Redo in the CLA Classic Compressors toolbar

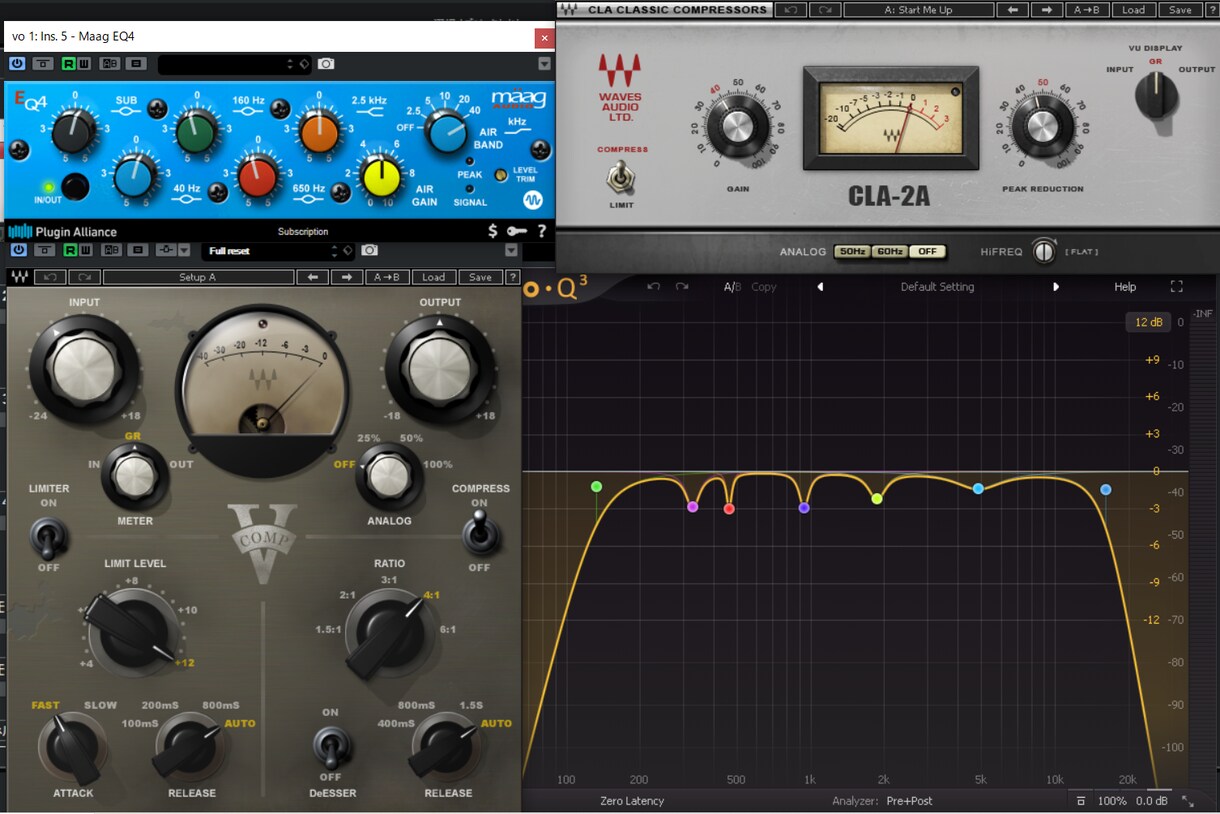pos(824,10)
